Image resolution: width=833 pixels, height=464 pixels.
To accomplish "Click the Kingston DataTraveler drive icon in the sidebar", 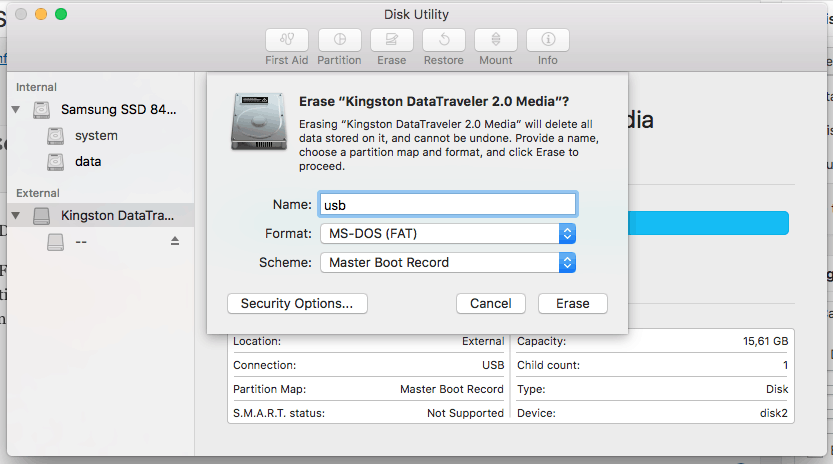I will coord(41,216).
